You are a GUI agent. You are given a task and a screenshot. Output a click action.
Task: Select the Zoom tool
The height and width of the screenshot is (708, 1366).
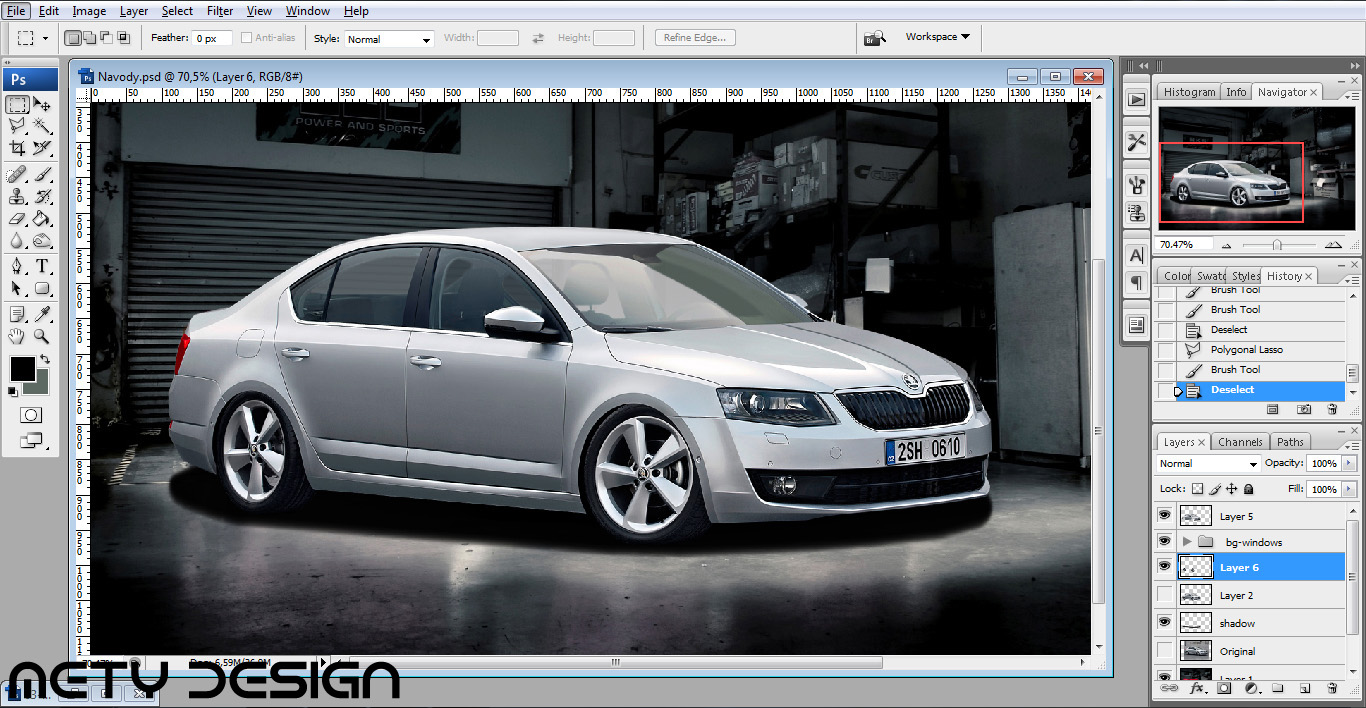click(x=42, y=337)
